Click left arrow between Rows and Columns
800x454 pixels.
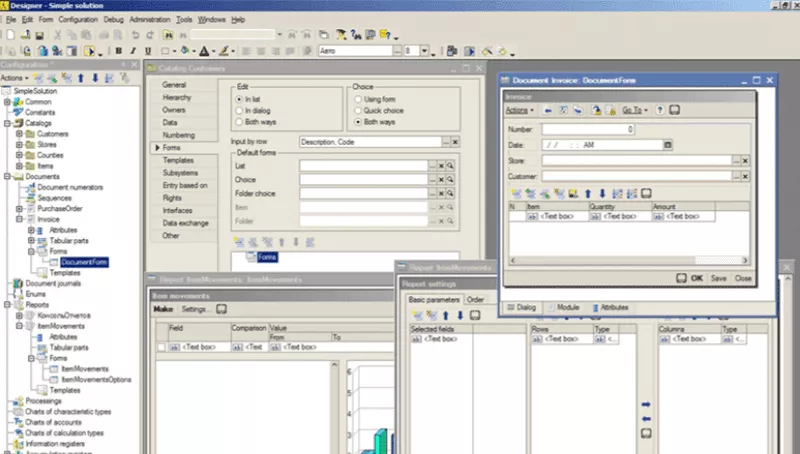pos(646,419)
